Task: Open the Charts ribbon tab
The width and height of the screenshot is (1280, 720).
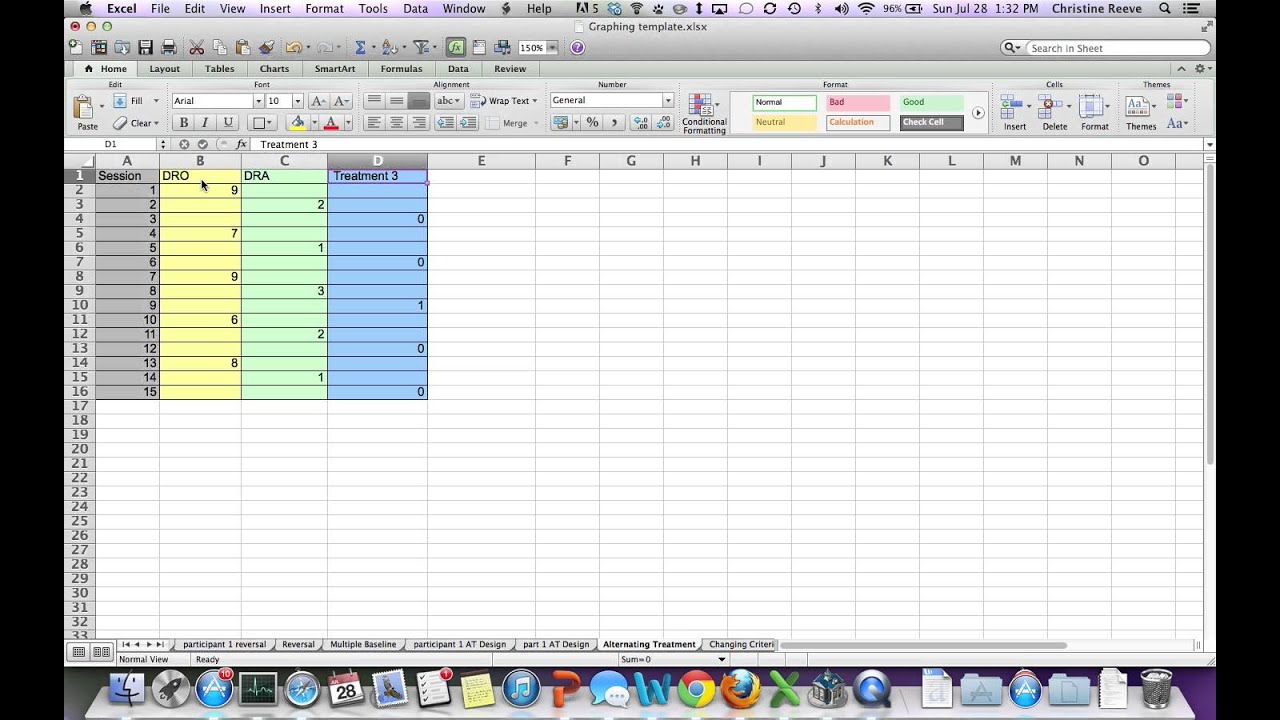Action: point(274,69)
